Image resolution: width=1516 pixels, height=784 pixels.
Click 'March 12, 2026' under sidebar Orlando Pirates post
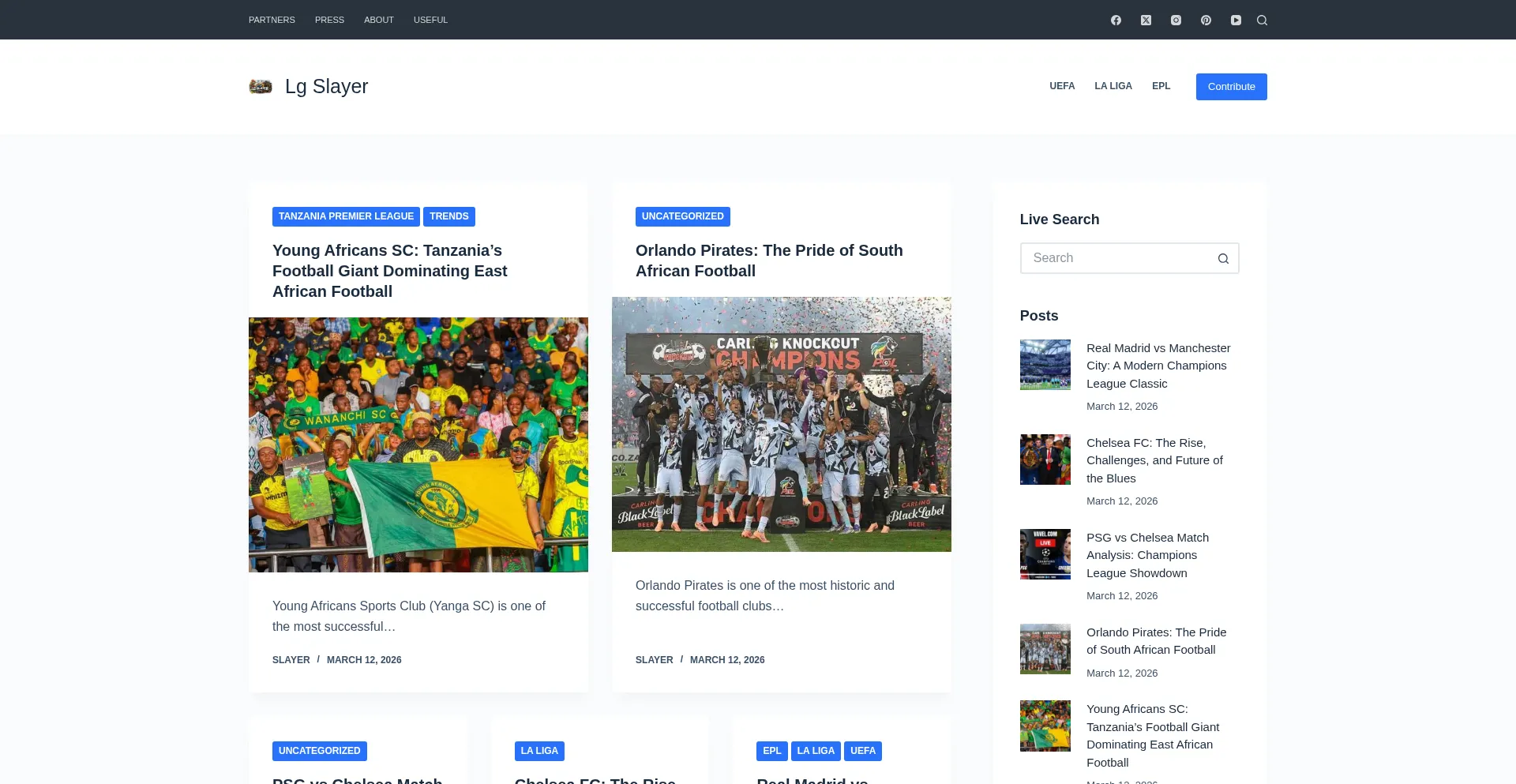[1122, 673]
